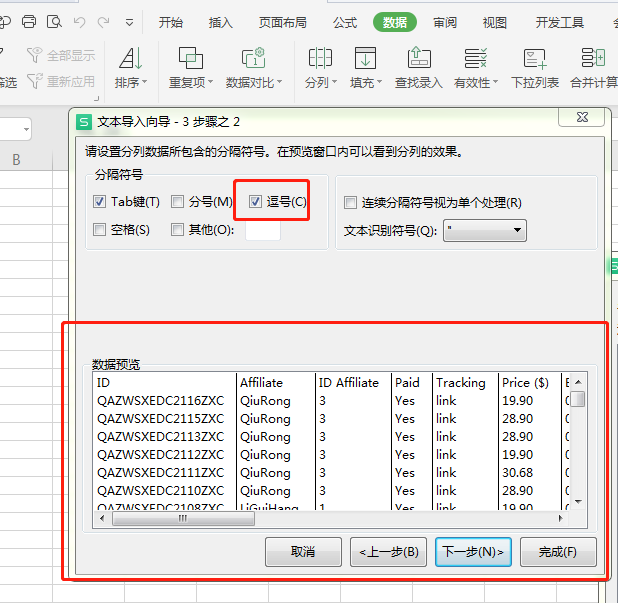
Task: Click the WPS 'S' dialog title icon
Action: (x=84, y=122)
